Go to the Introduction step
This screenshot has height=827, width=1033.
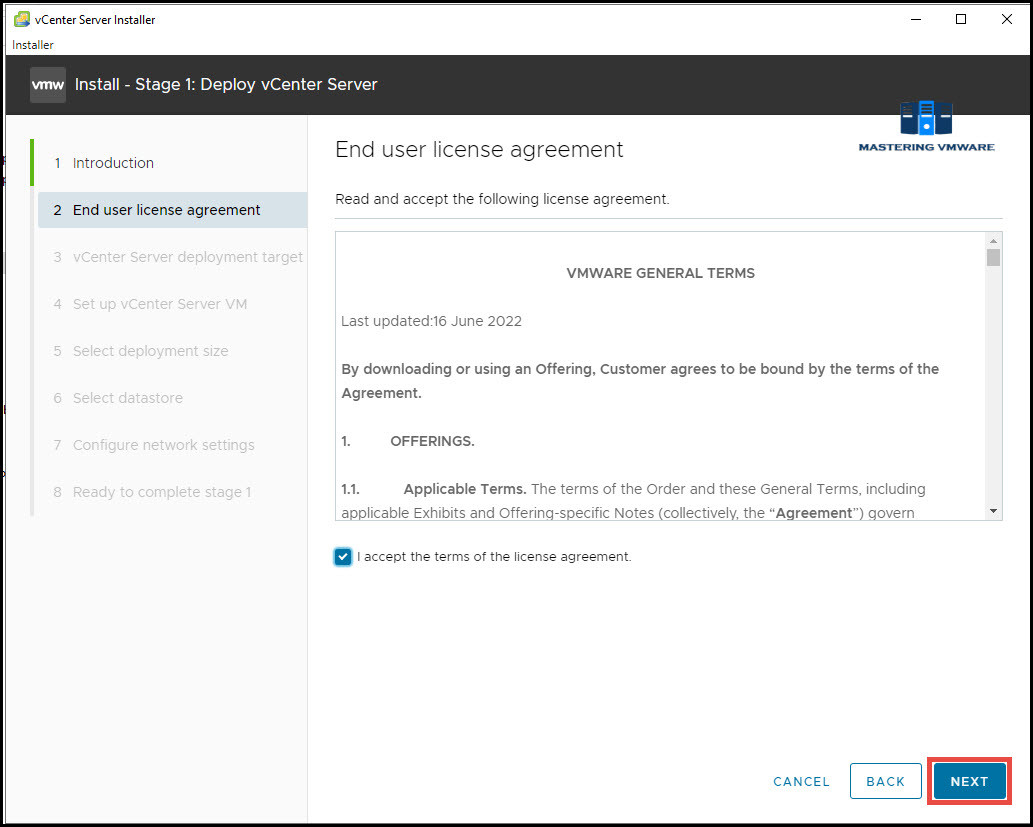tap(113, 163)
